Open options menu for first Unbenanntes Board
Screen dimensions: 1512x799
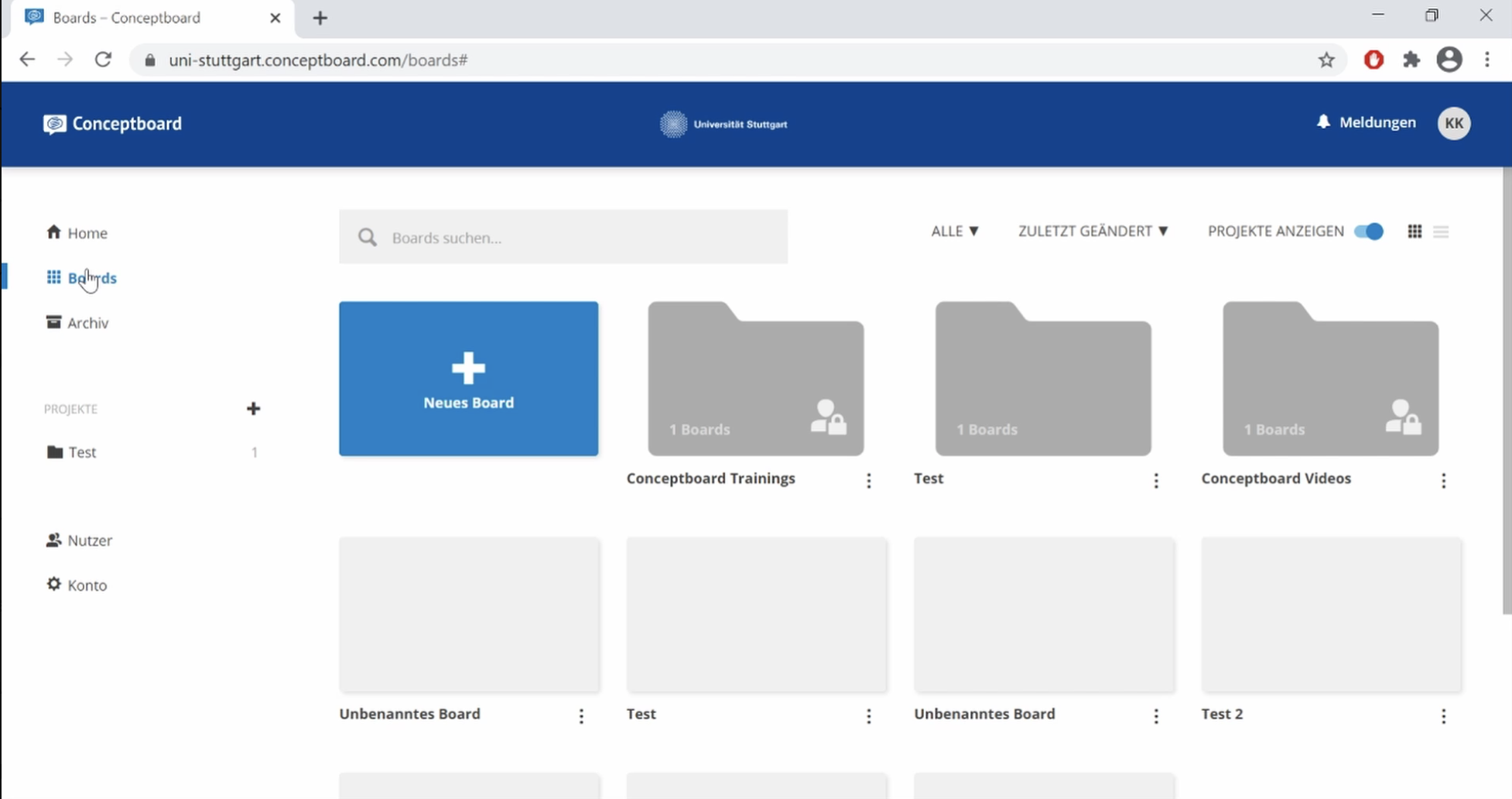[x=581, y=716]
